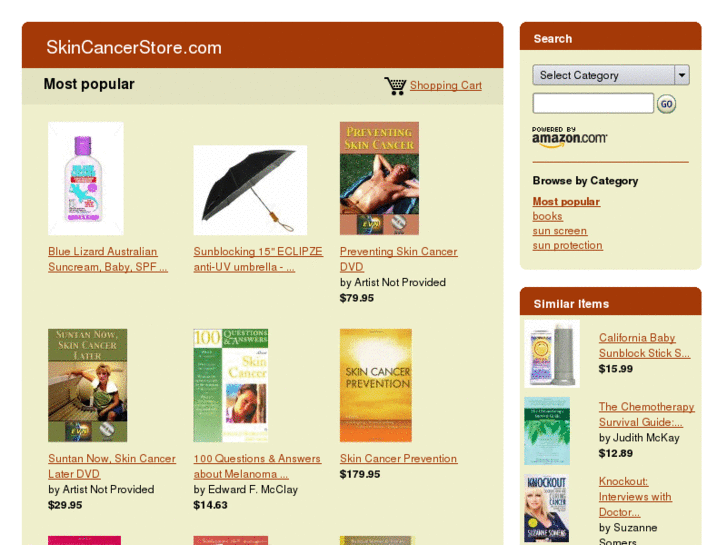Open the Suntan Now, Skin Cancer Later cover

(x=88, y=385)
